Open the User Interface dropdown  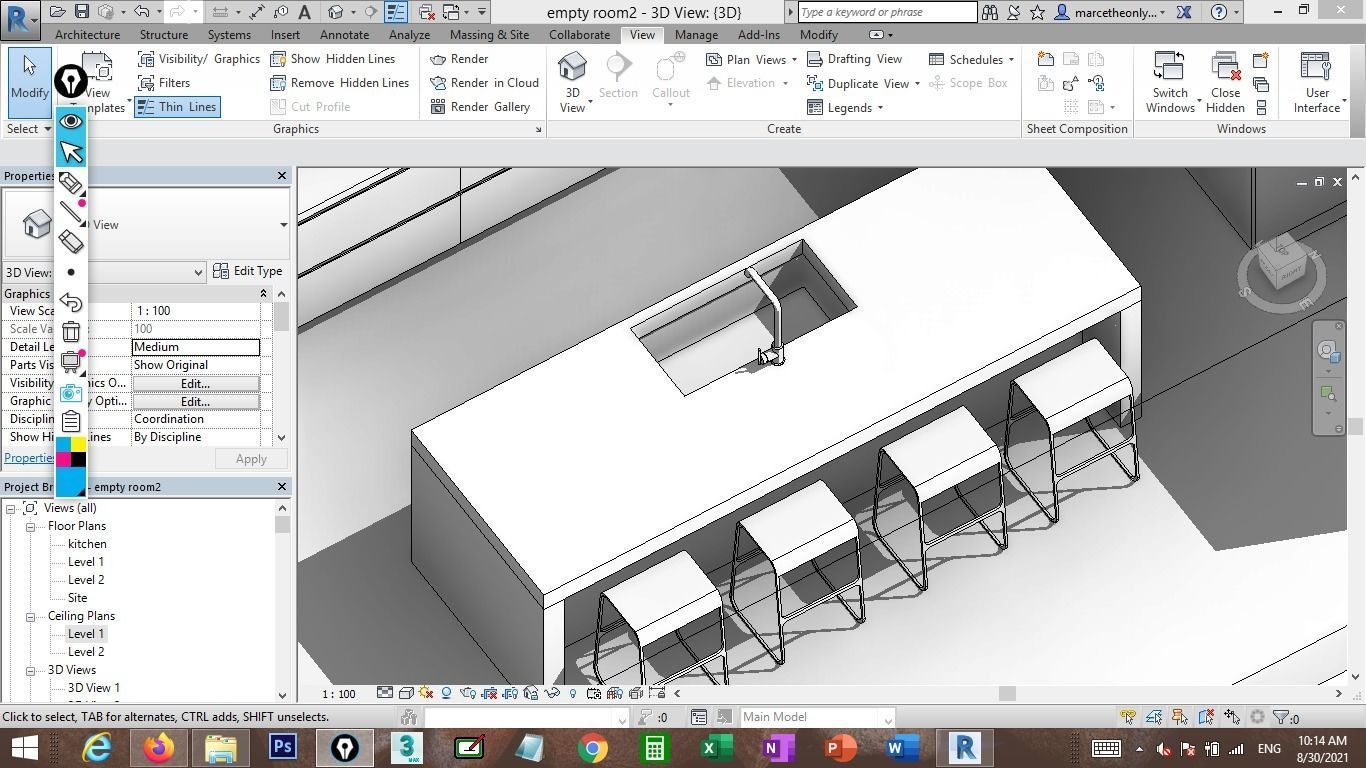click(x=1318, y=83)
